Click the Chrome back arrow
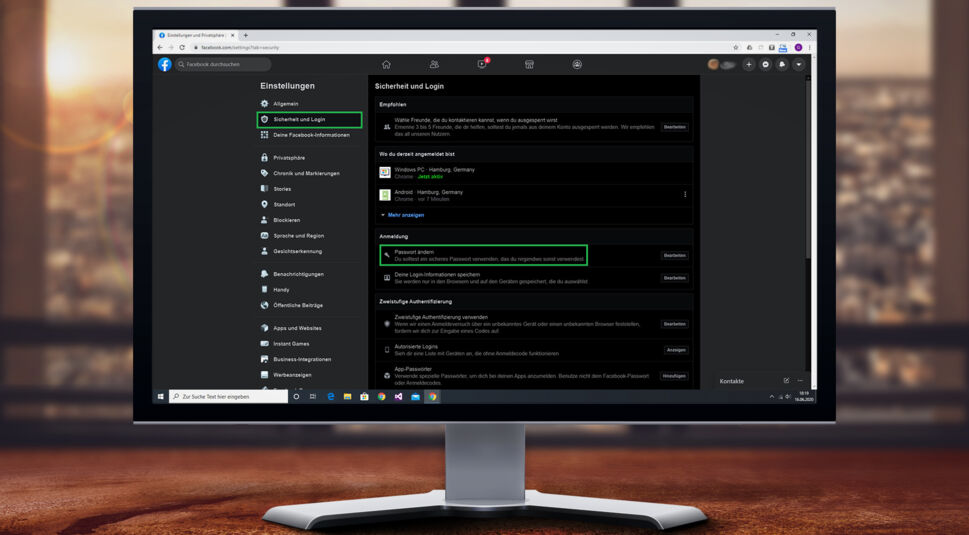 coord(160,48)
